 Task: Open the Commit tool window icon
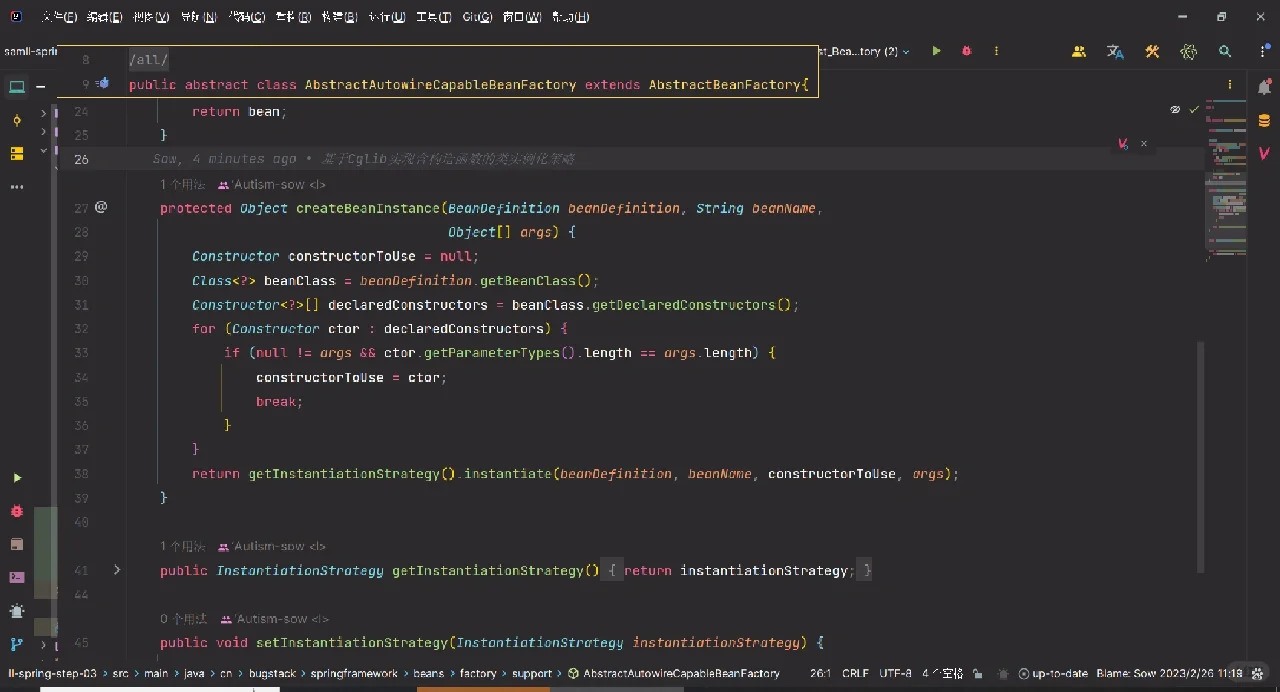[x=17, y=120]
